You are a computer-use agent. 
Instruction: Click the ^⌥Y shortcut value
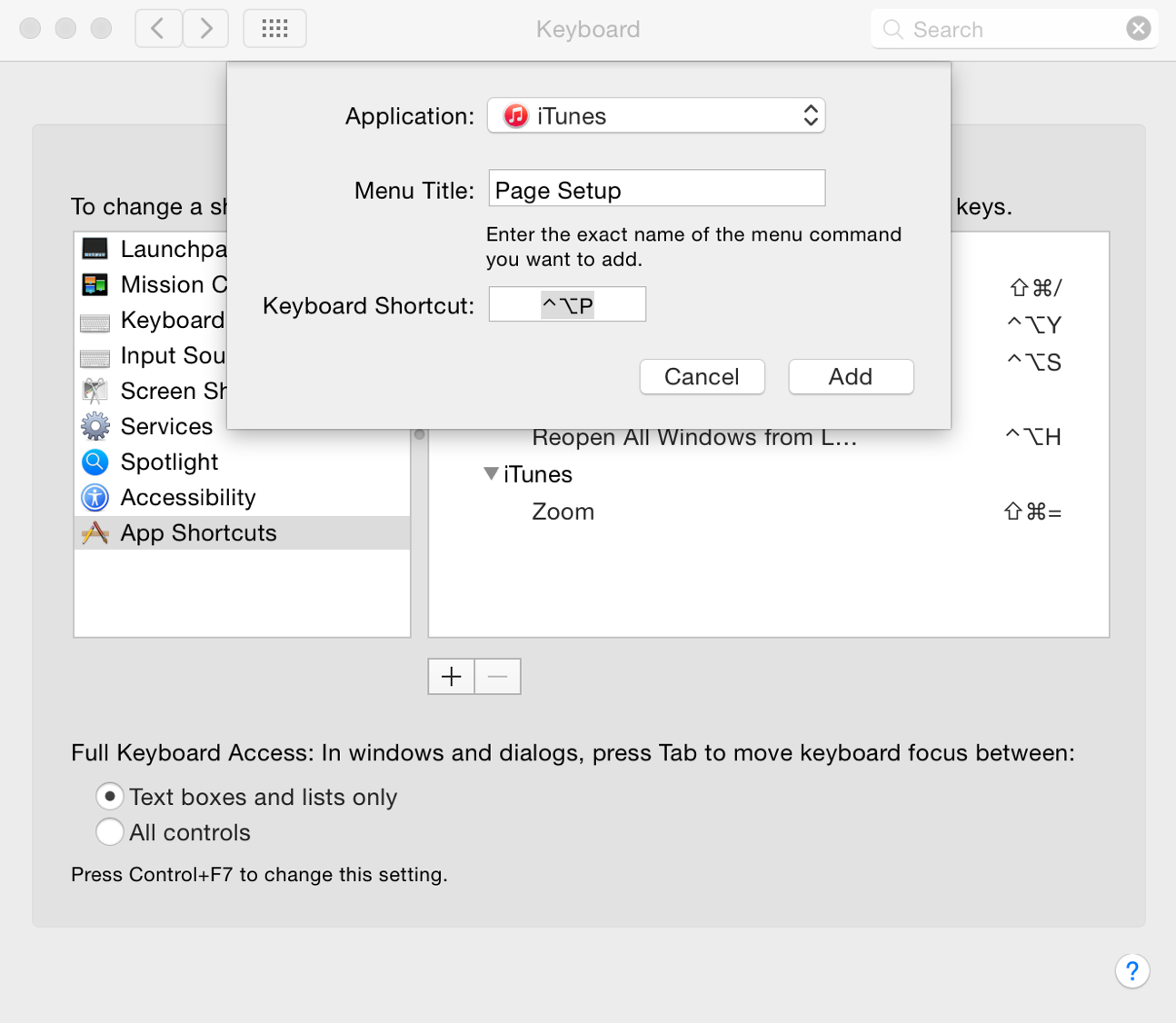pyautogui.click(x=1034, y=324)
